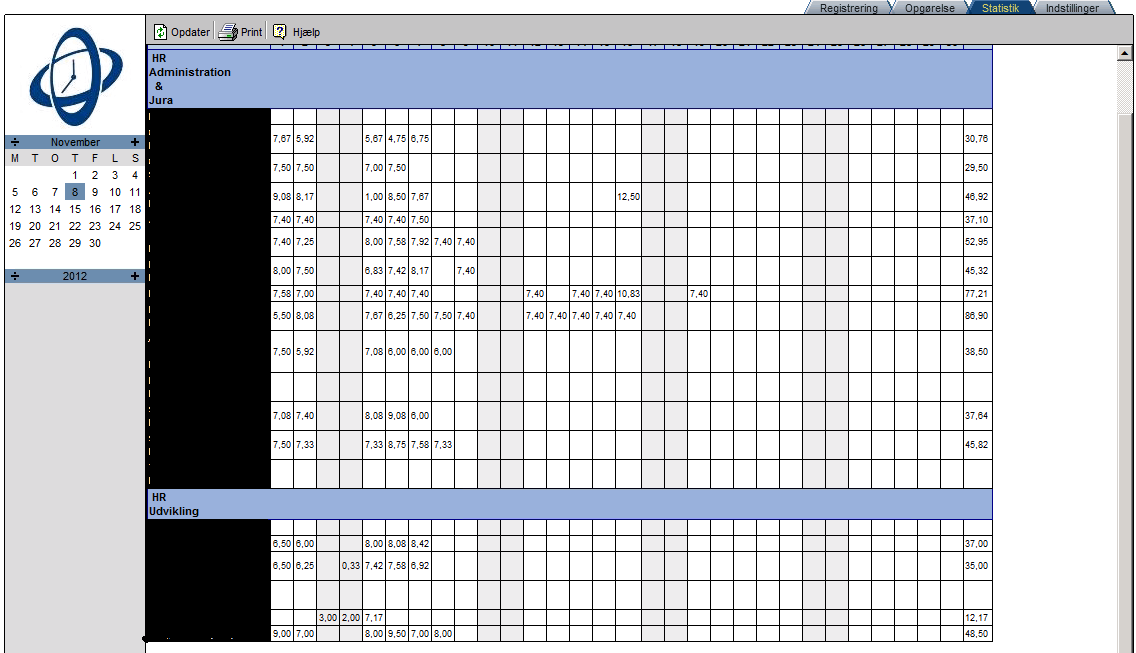Click the 86,90 total cell
The width and height of the screenshot is (1136, 653).
pyautogui.click(x=976, y=316)
